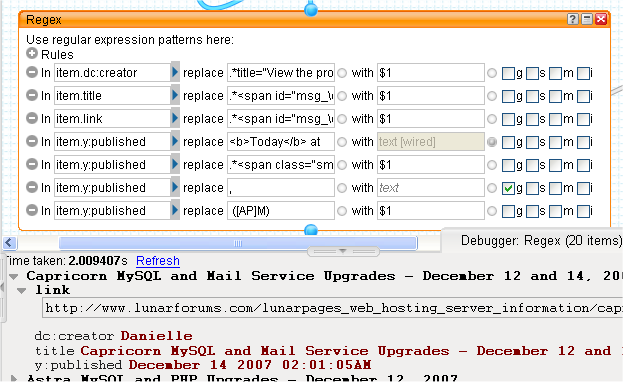Enable the g flag in the item.dc:creator row
623x382 pixels.
[508, 74]
